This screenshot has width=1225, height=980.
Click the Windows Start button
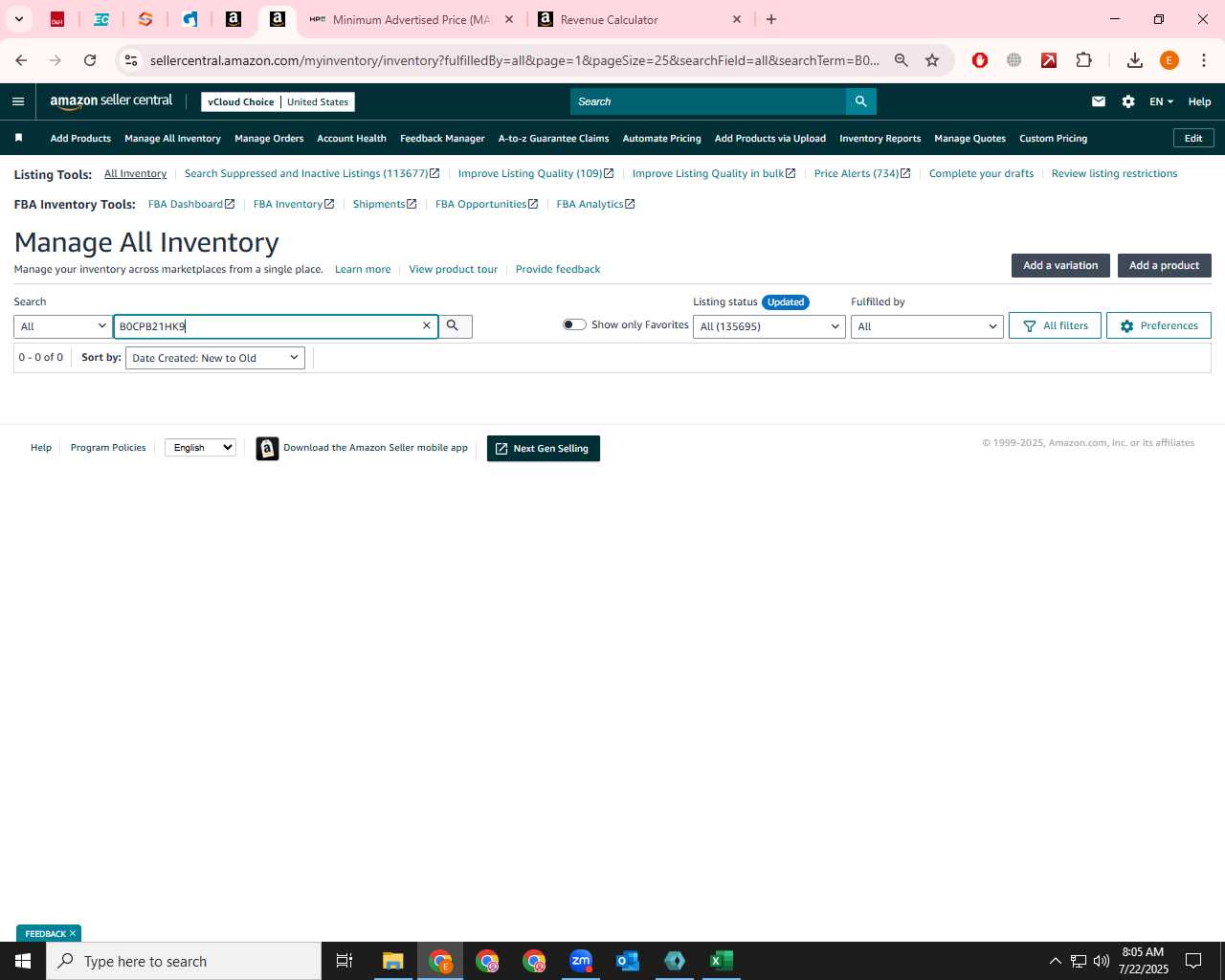[23, 961]
